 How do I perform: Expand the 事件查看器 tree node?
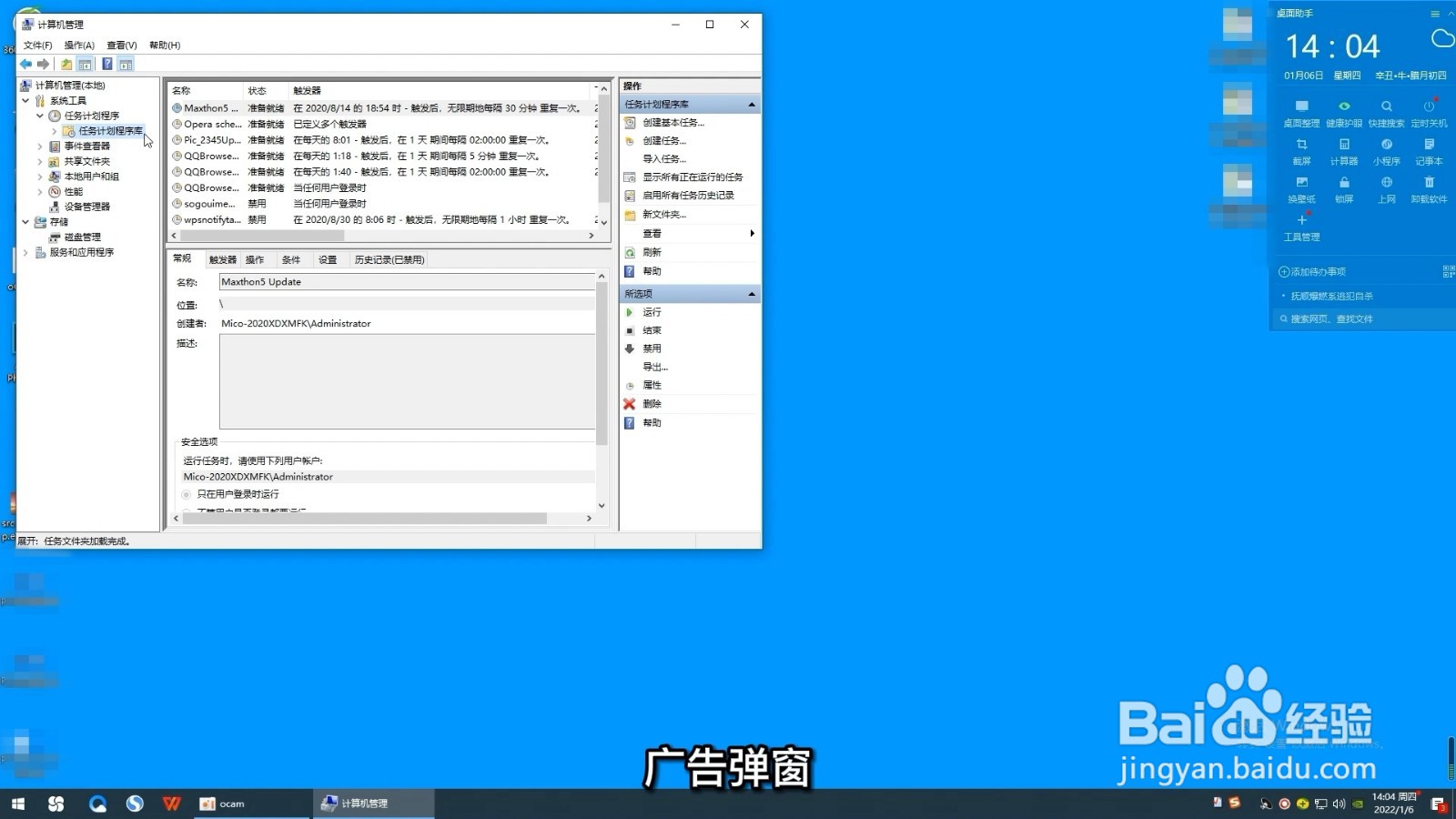point(40,146)
